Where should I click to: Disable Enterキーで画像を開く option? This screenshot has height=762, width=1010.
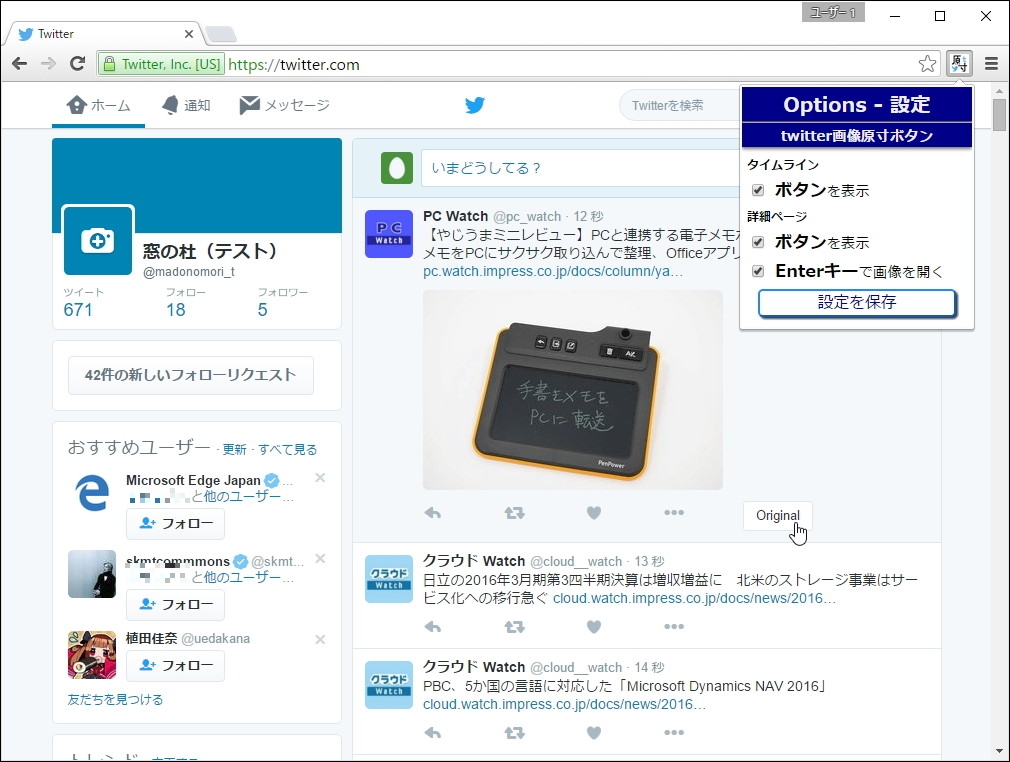click(758, 268)
